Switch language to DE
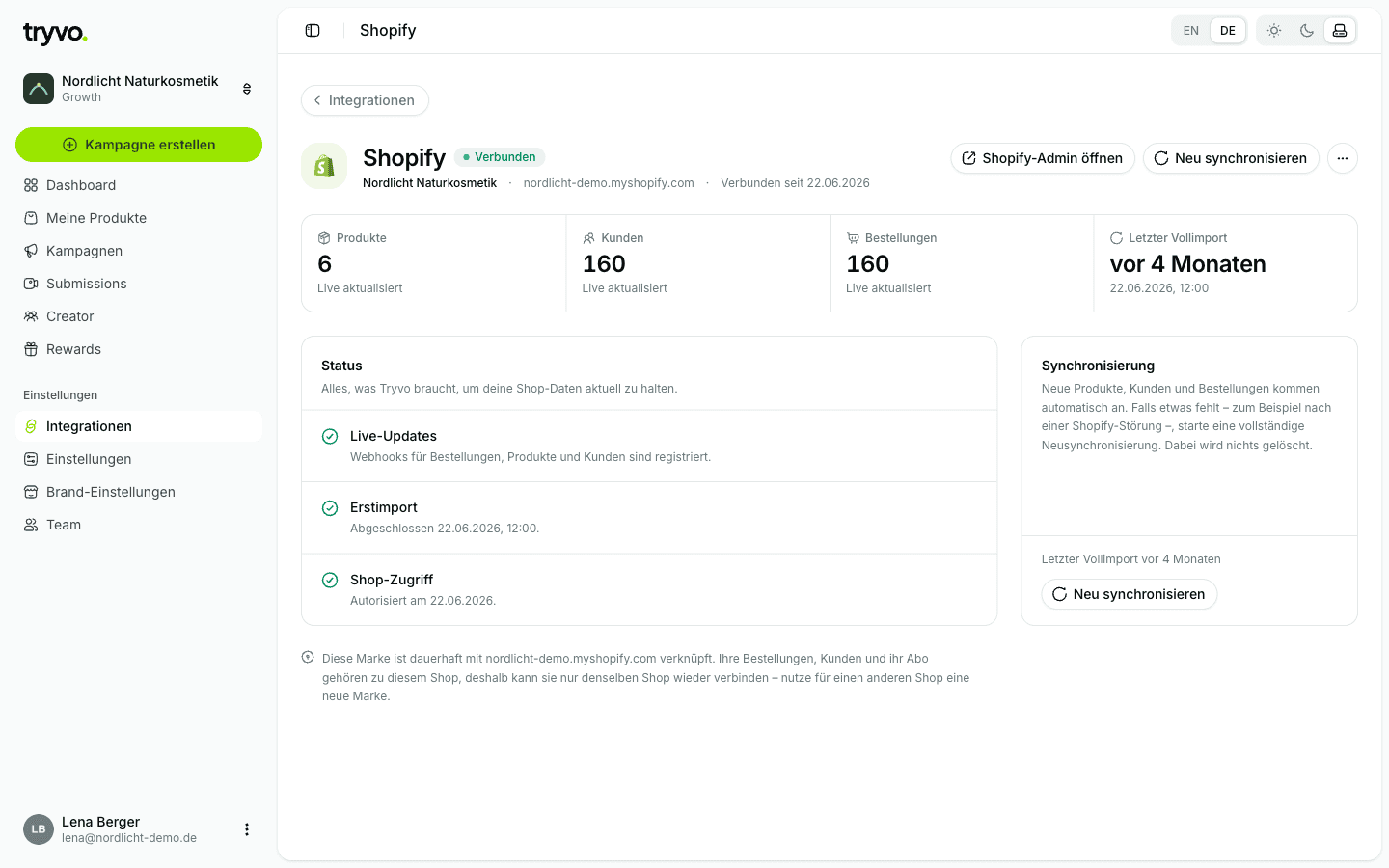Screen dimensions: 1389x868 [1228, 31]
